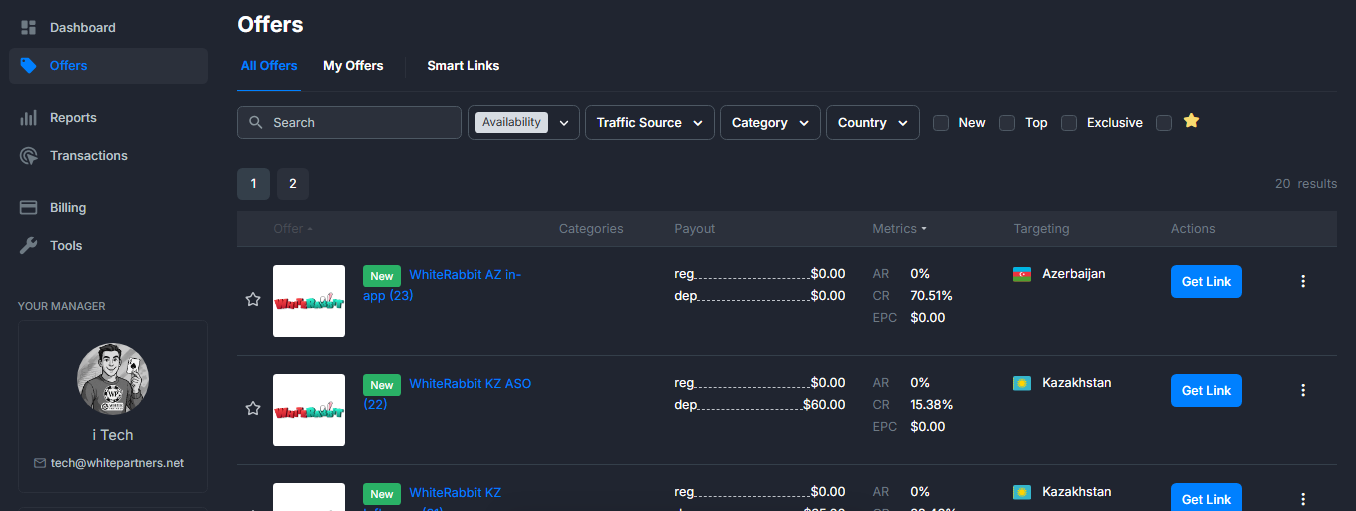Click the manager email envelope icon
This screenshot has height=511, width=1356.
pyautogui.click(x=40, y=463)
